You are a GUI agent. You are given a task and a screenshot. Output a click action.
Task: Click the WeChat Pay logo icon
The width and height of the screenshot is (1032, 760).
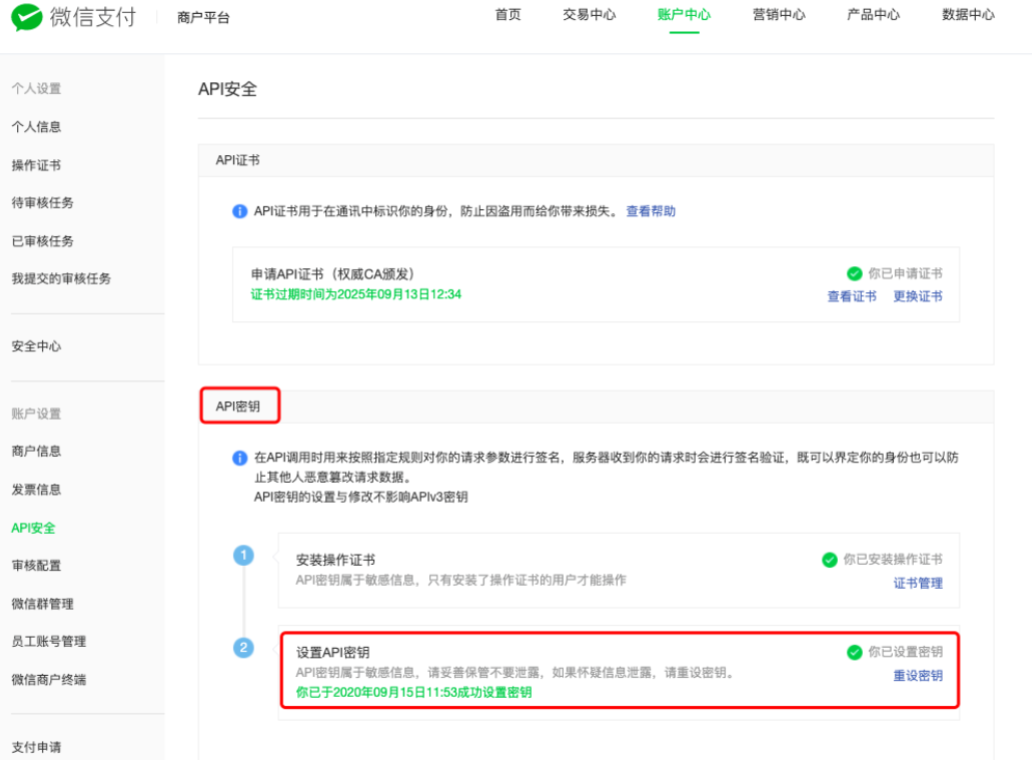coord(27,17)
